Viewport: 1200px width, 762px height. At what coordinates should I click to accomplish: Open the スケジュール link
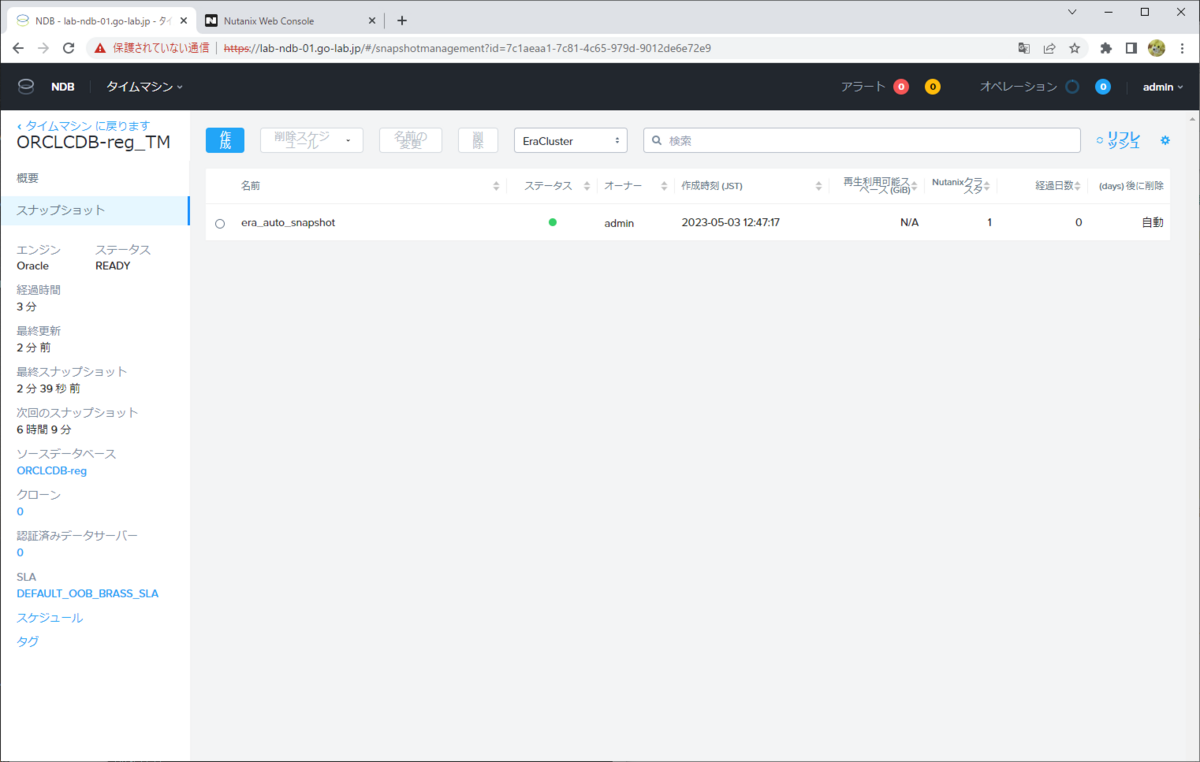tap(50, 618)
